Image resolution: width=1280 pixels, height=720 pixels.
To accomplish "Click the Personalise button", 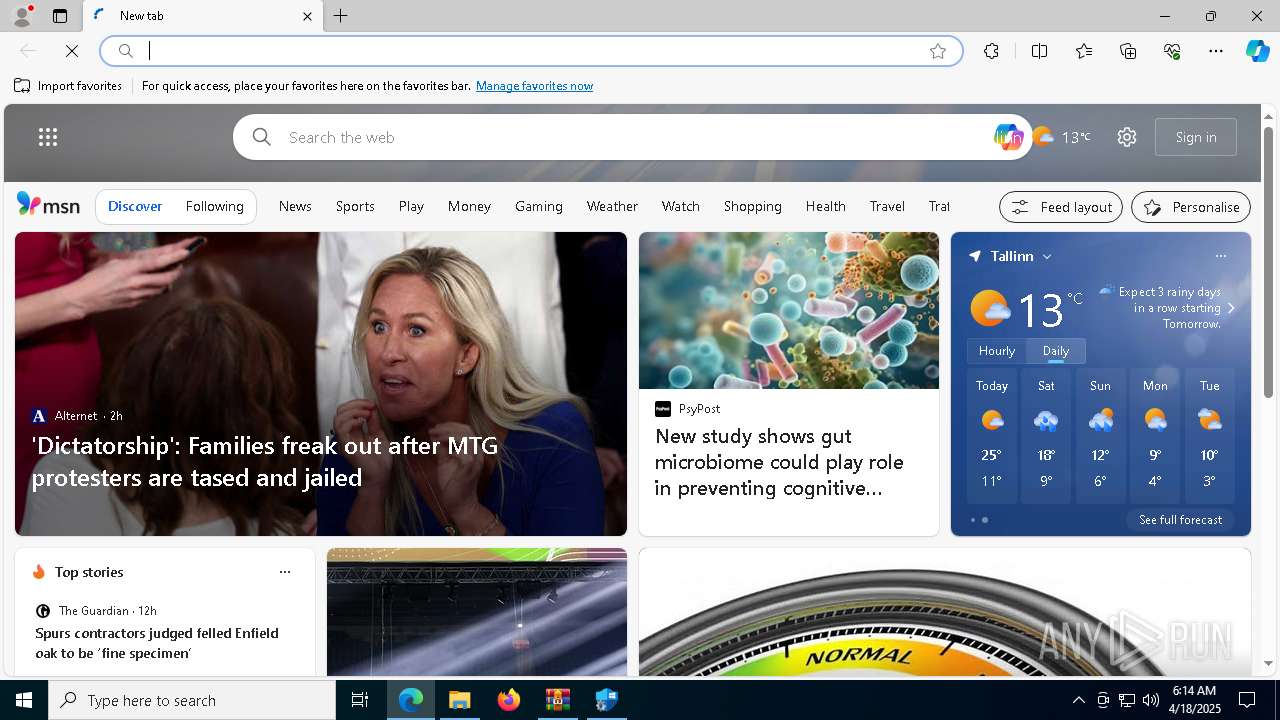I will point(1191,207).
